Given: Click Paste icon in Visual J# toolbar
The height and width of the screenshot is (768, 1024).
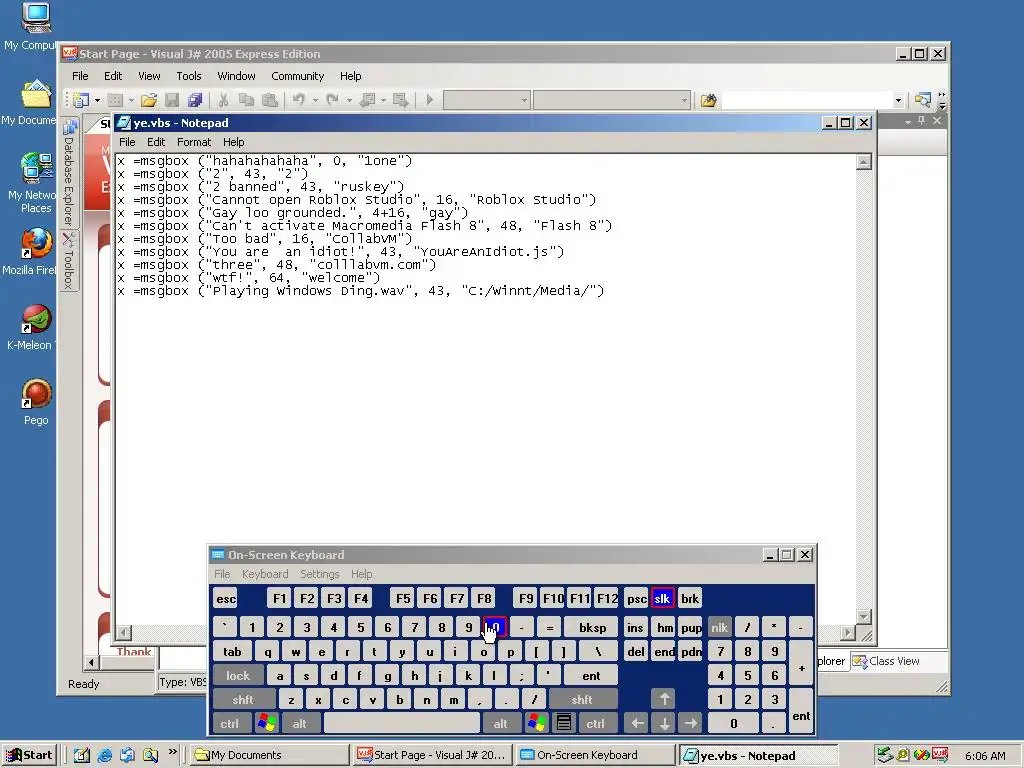Looking at the screenshot, I should 269,100.
